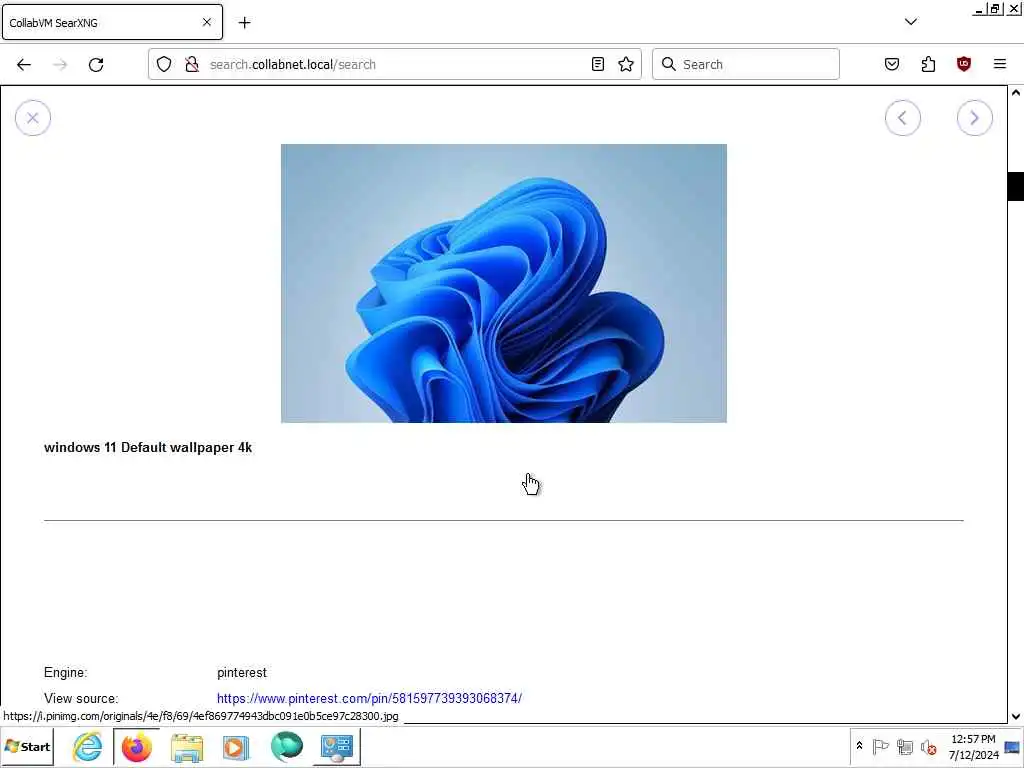
Task: Select the CollabVM SearXNG tab
Action: 112,22
